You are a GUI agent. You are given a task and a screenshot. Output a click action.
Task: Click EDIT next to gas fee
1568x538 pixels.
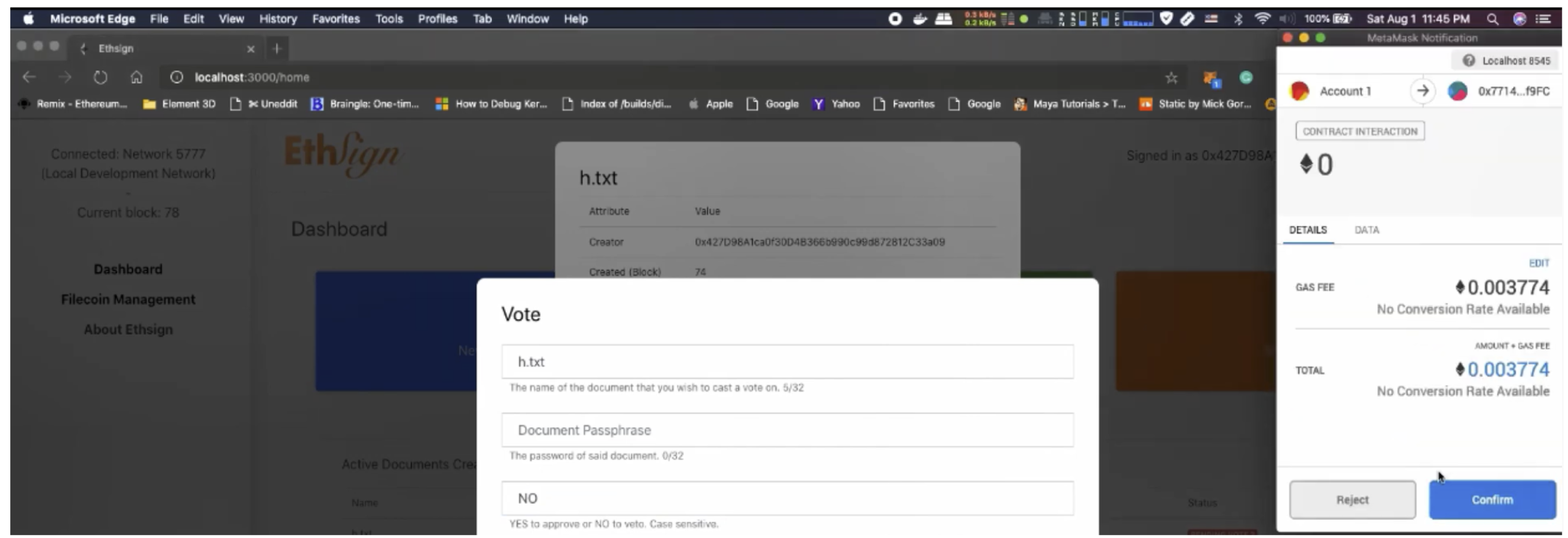1538,263
